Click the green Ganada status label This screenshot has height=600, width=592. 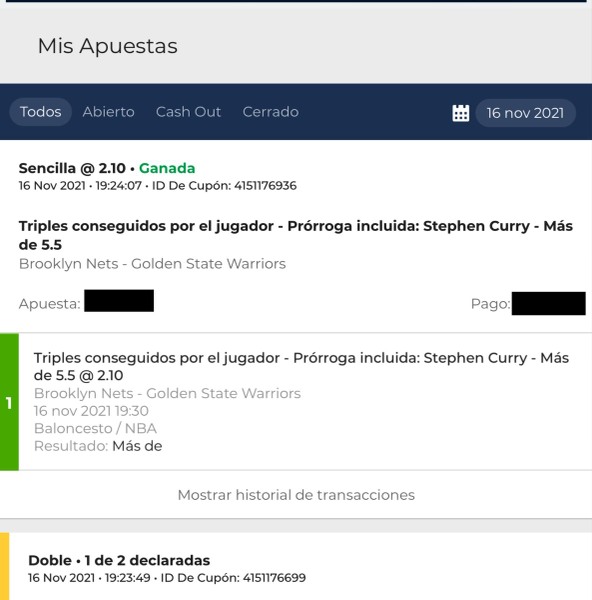[x=167, y=168]
